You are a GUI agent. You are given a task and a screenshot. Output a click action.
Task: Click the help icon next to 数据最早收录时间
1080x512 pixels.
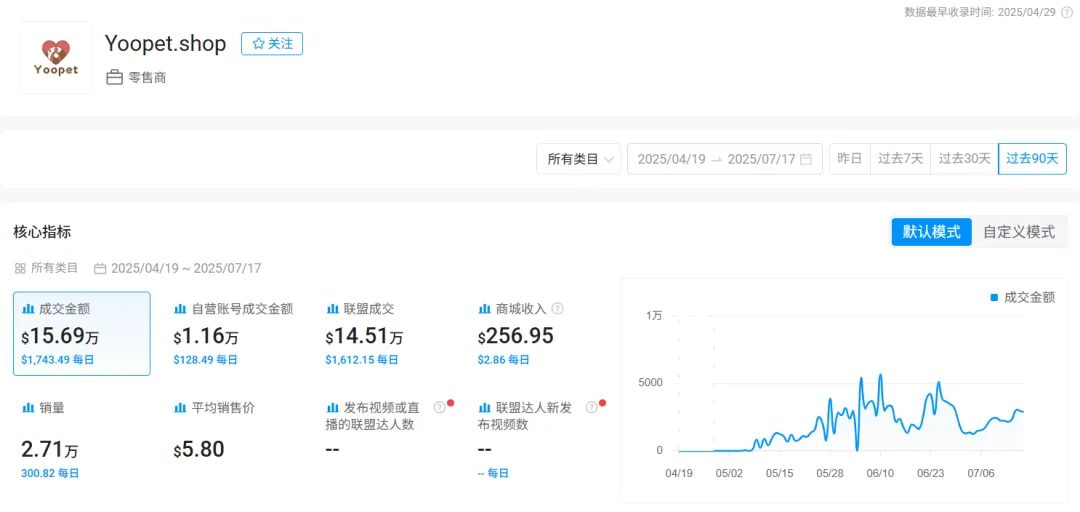point(1066,12)
